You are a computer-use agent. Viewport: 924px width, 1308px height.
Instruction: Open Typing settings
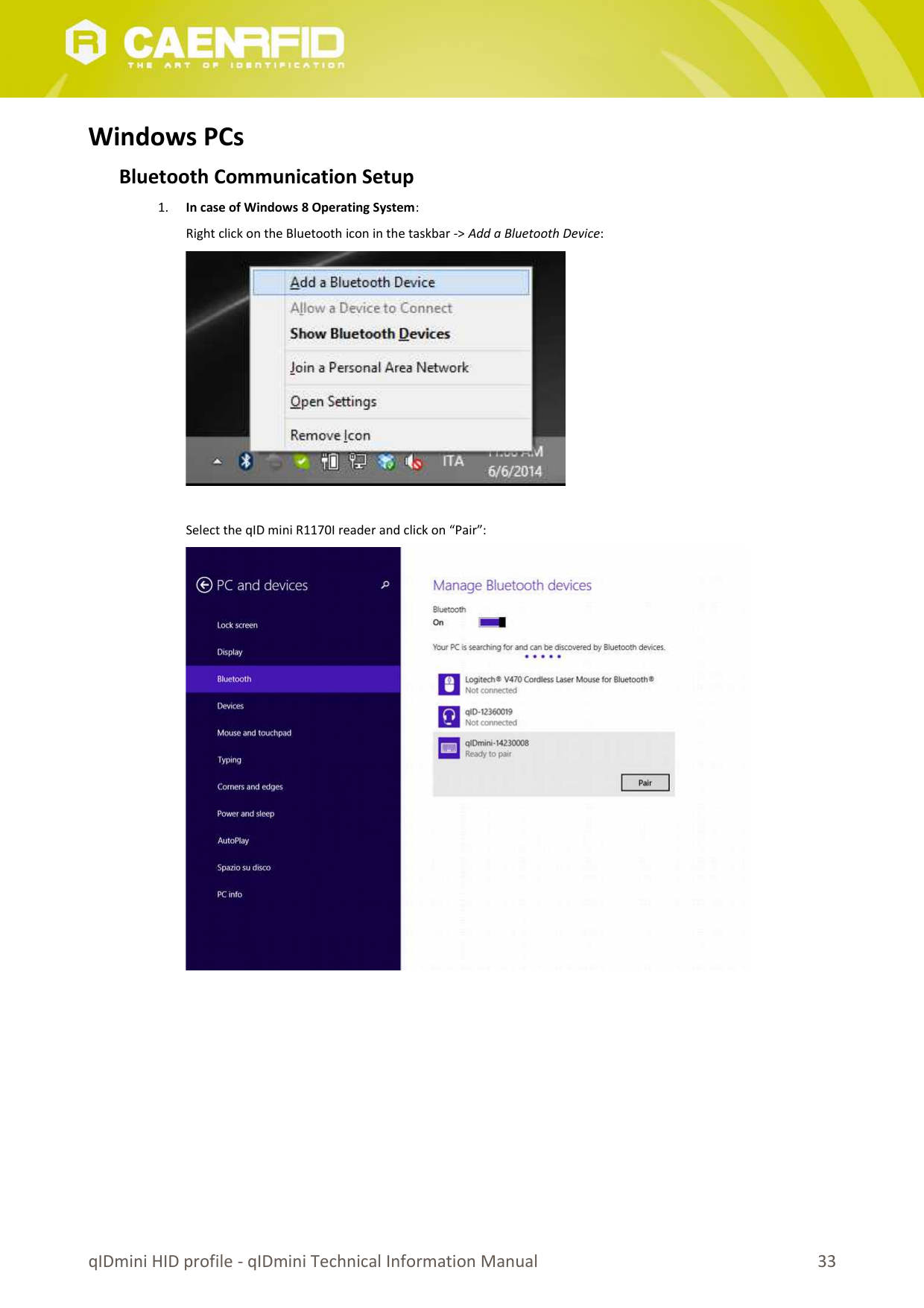(x=293, y=759)
